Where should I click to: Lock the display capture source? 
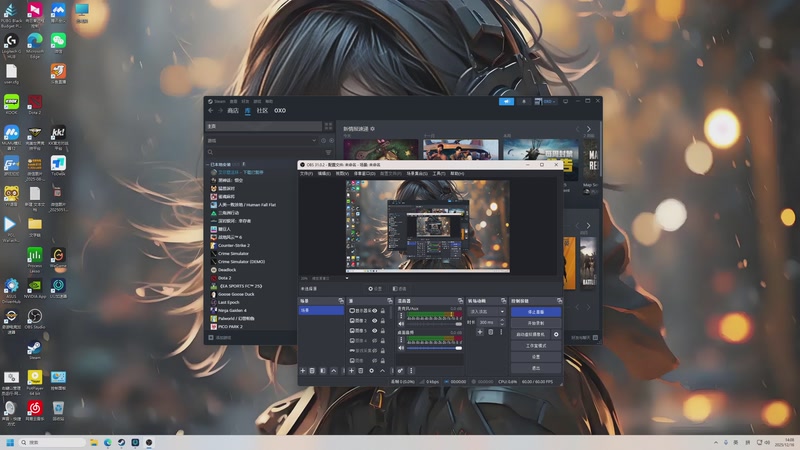click(x=383, y=311)
